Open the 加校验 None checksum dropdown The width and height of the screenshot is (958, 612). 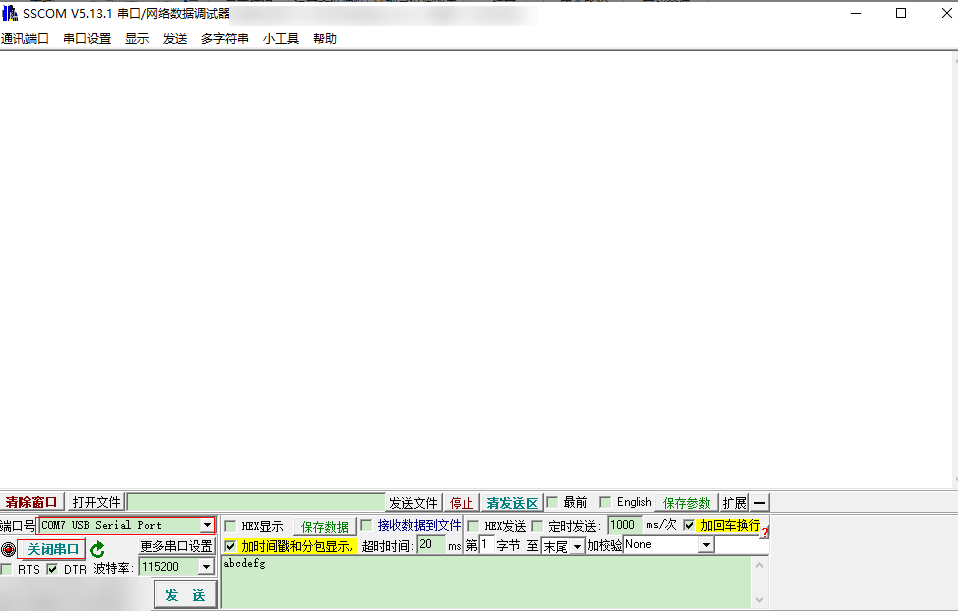click(706, 545)
